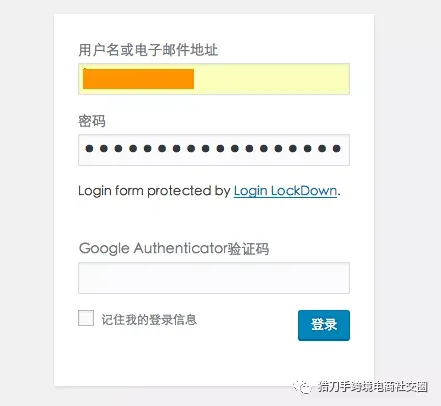Click the first dot in the password field

89,148
